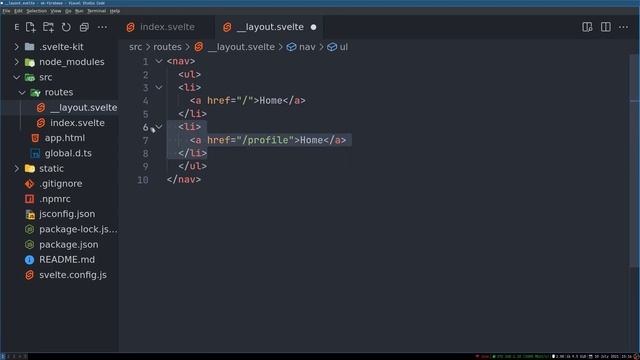This screenshot has height=360, width=640.
Task: Split the editor to the right
Action: 606,27
